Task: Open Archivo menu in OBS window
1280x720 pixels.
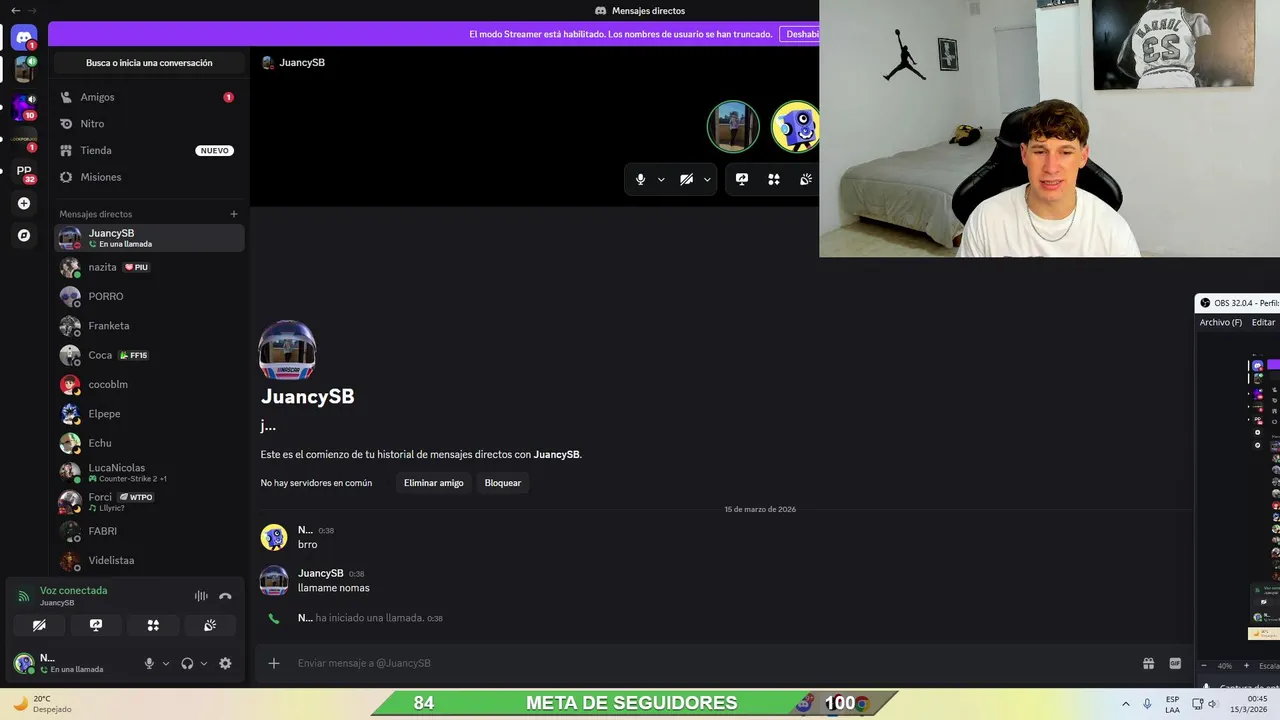Action: [x=1221, y=322]
